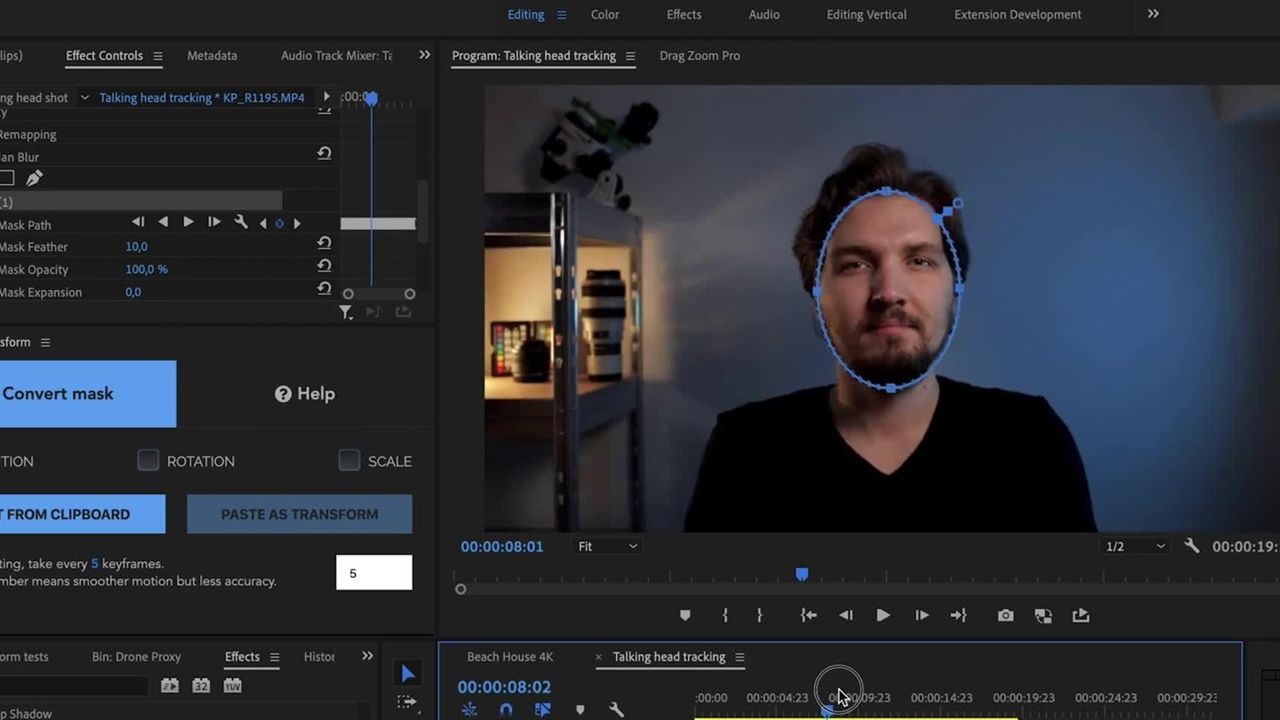Add a marker in the program monitor
The width and height of the screenshot is (1280, 720).
click(x=685, y=615)
